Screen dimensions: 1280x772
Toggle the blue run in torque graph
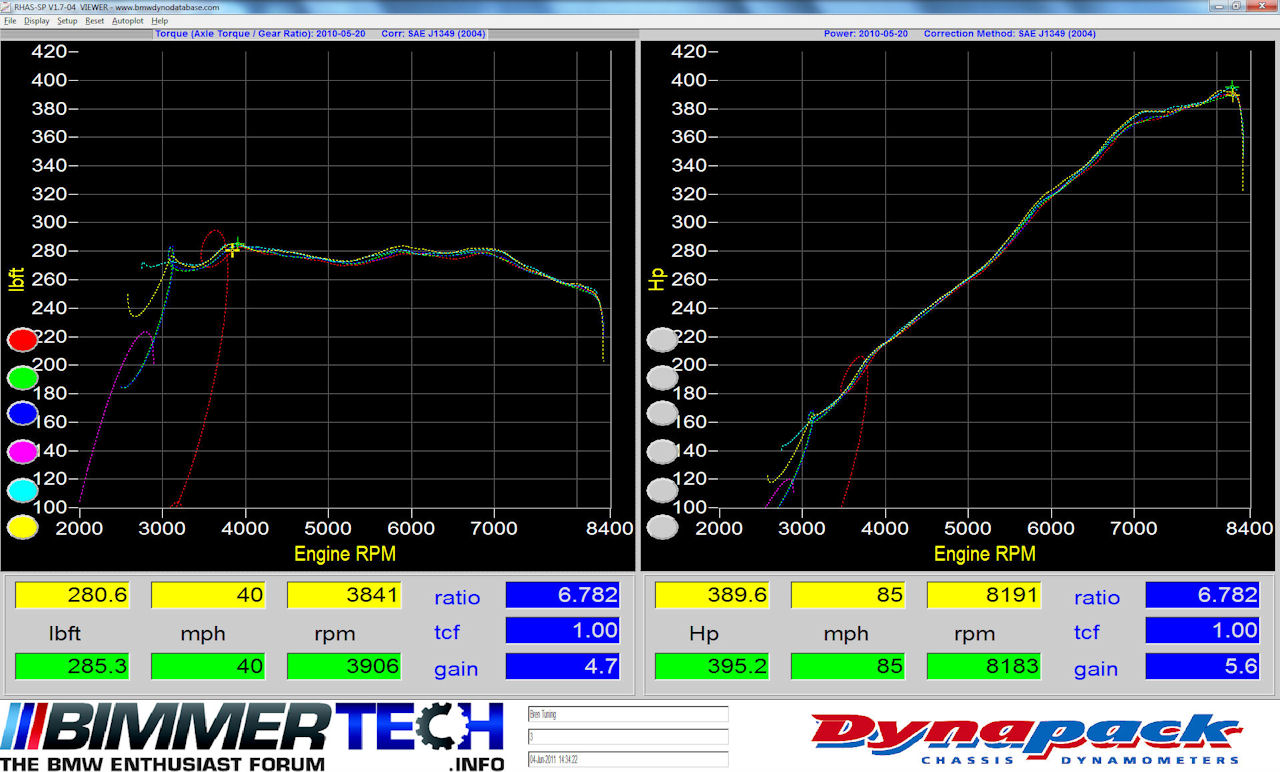(22, 414)
